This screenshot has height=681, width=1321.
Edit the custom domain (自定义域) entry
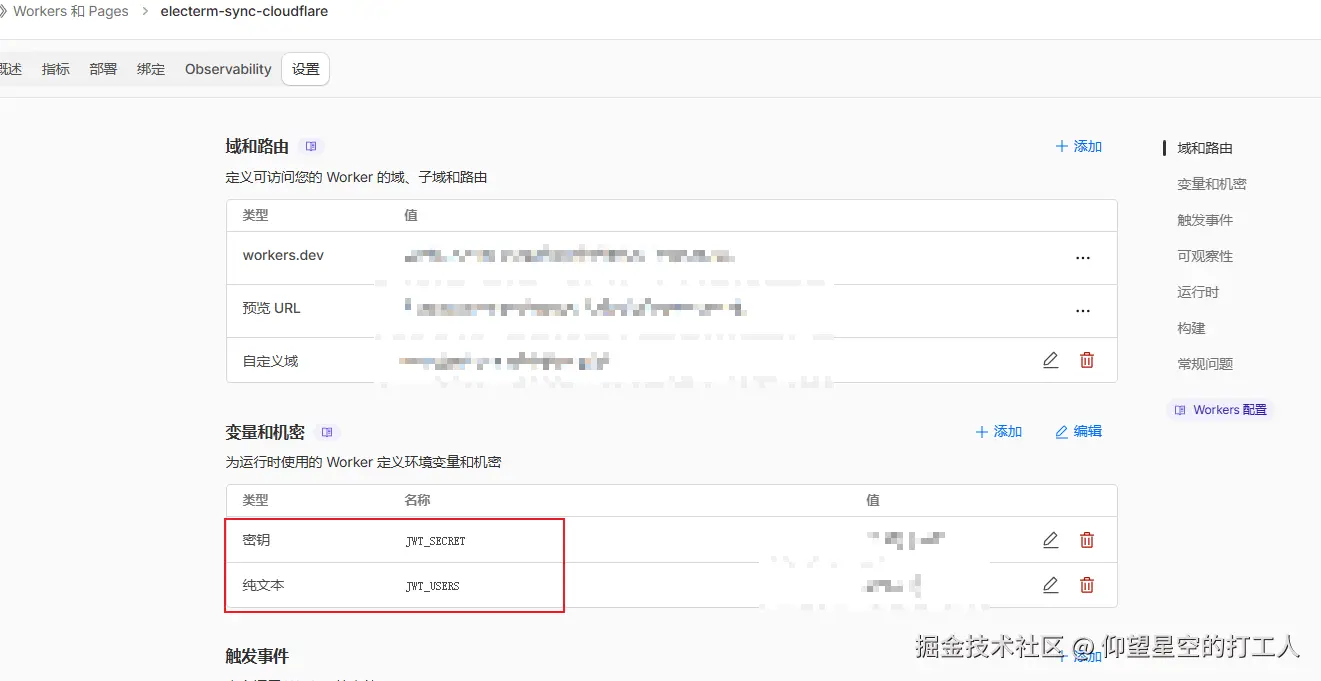(1050, 360)
